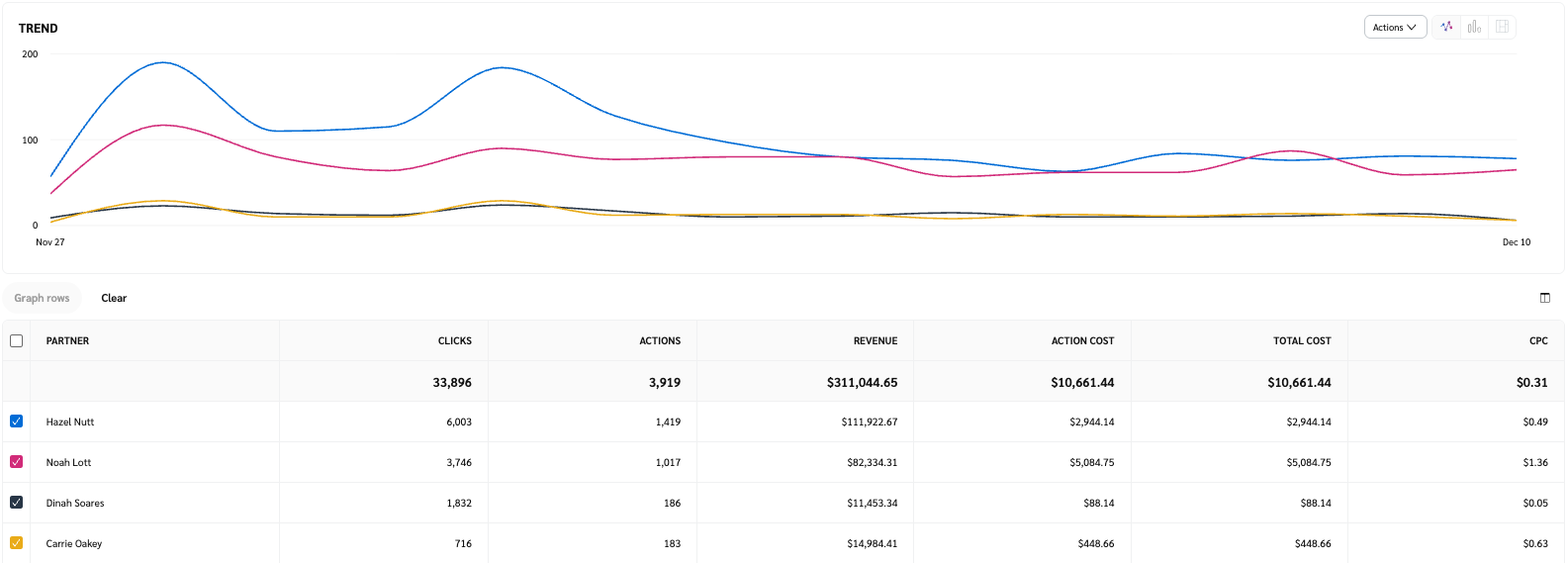Clear the selected graph rows

[x=114, y=298]
